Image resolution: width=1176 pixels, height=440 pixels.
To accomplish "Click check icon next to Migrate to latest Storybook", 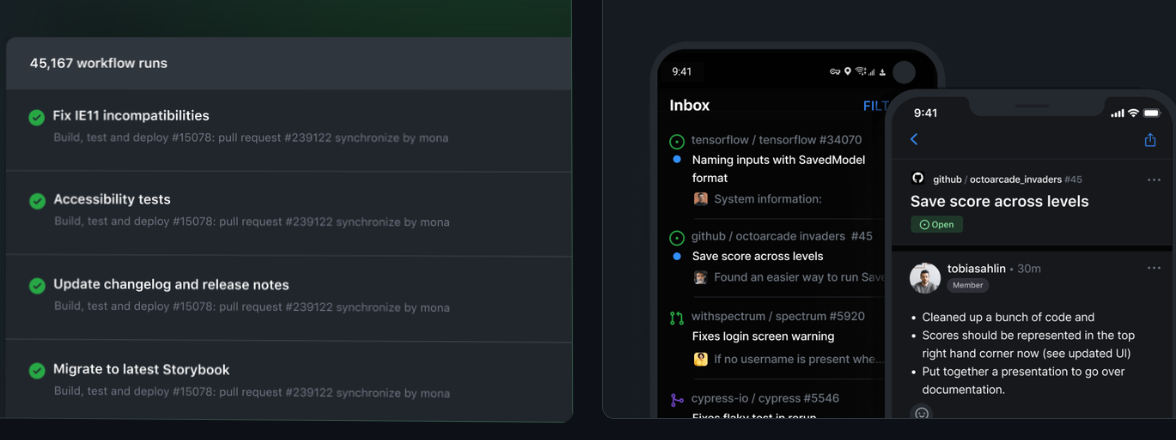I will pyautogui.click(x=37, y=371).
